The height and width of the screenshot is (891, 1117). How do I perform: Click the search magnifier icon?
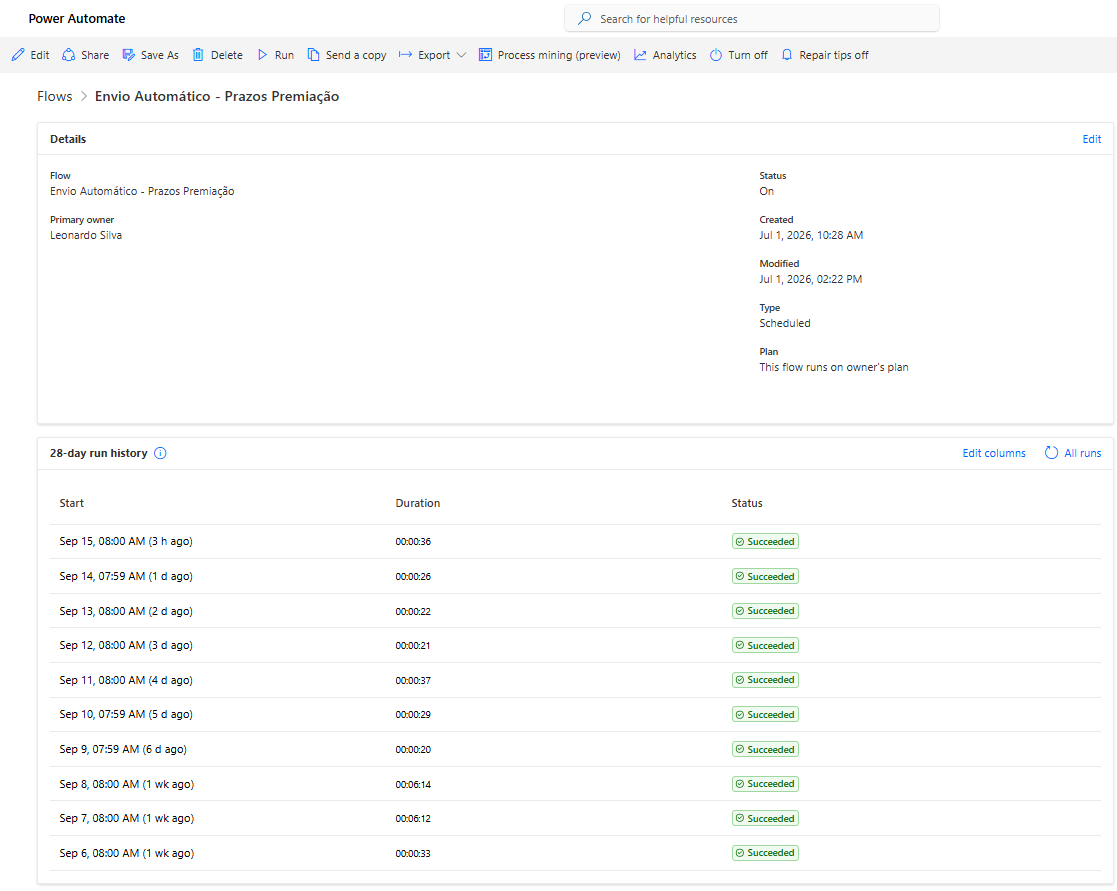[584, 19]
